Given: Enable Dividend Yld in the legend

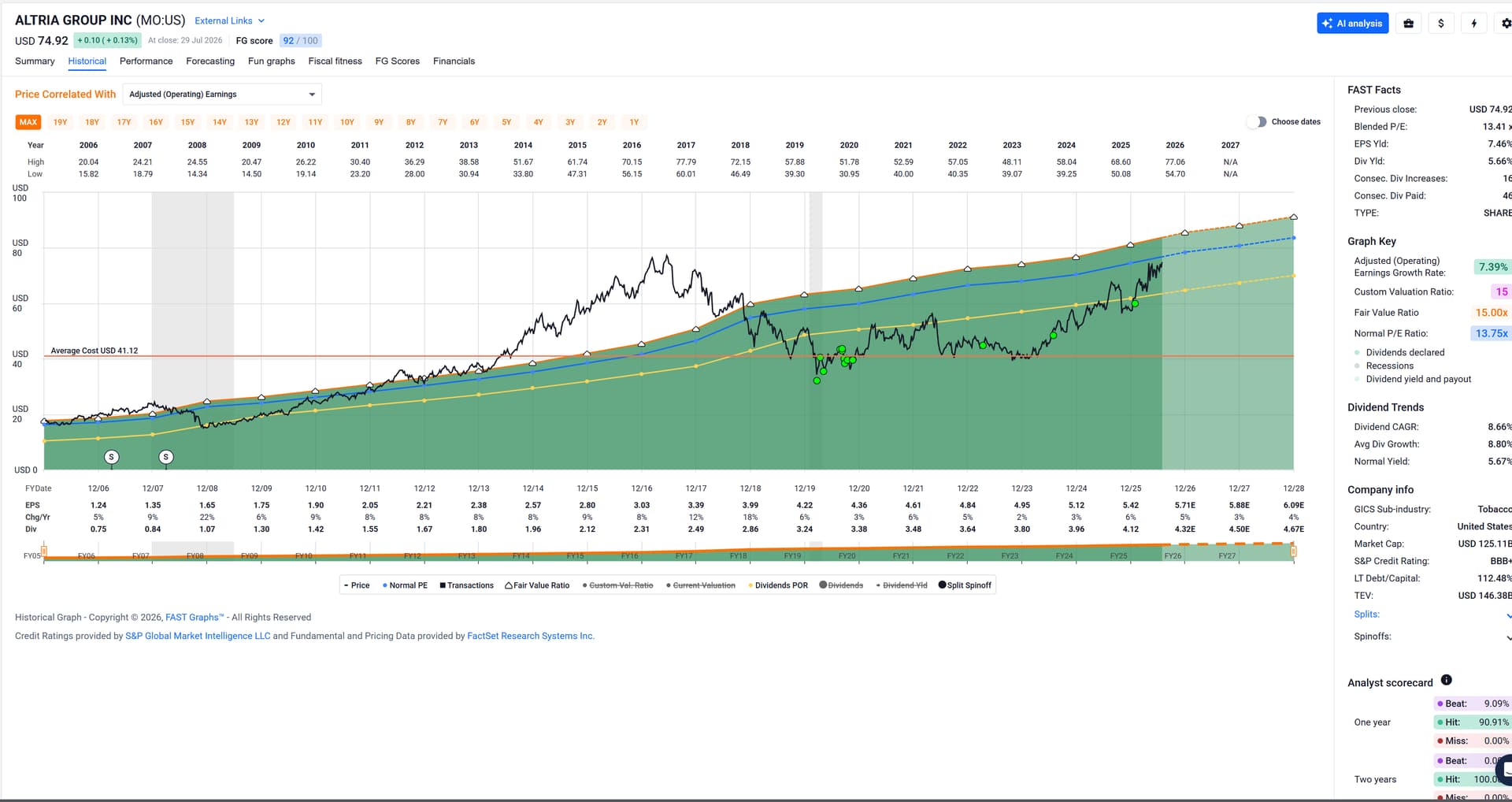Looking at the screenshot, I should (x=902, y=585).
